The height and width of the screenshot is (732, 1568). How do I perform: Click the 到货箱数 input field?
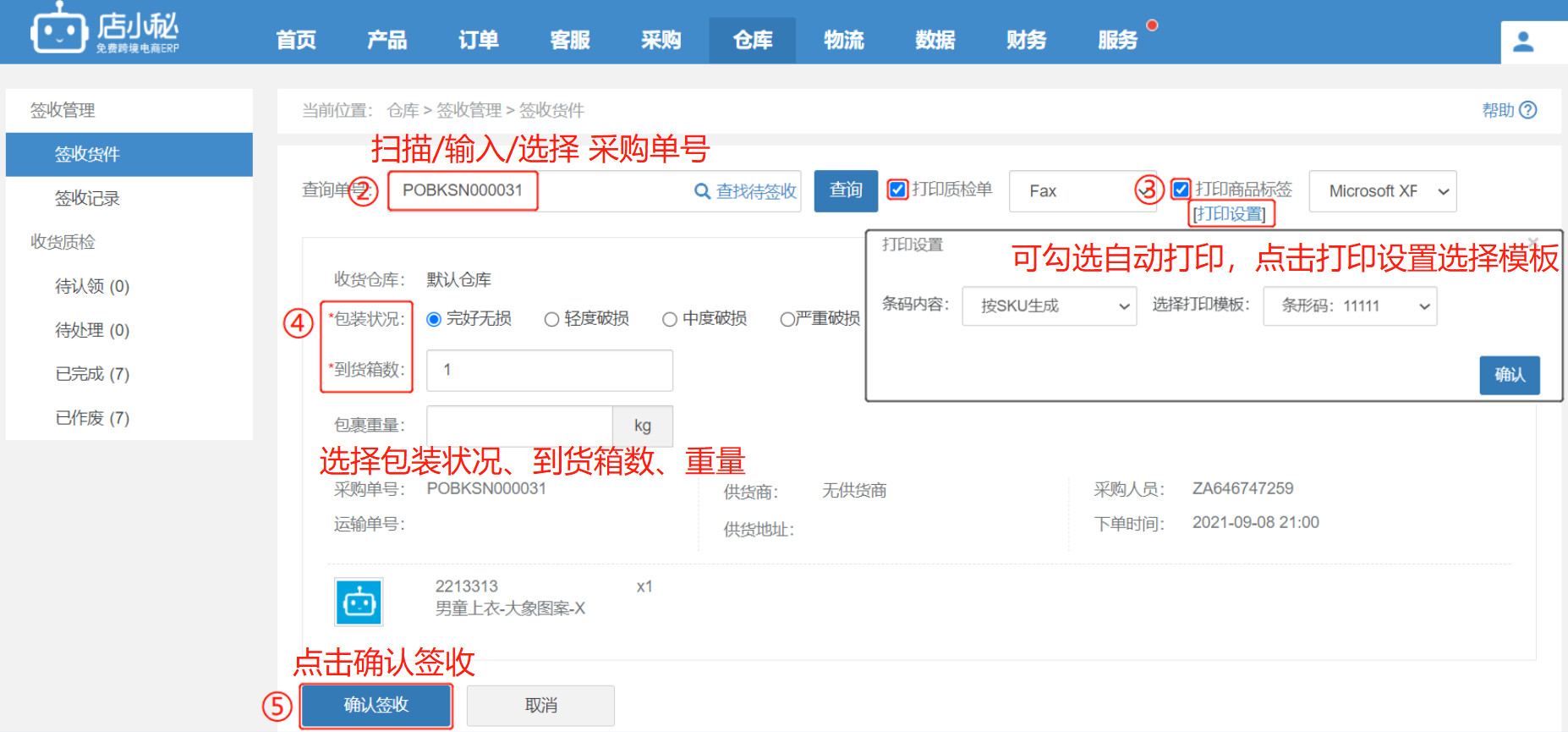549,370
